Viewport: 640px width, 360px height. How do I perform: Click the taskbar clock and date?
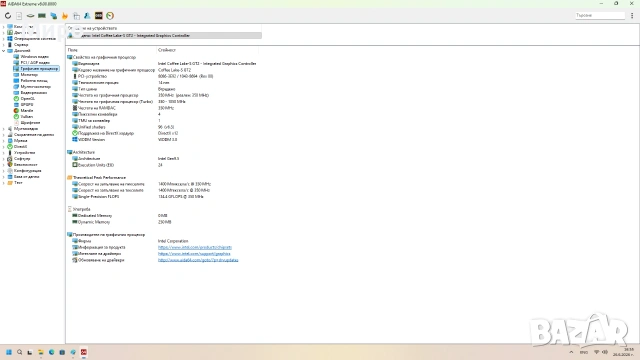[x=623, y=352]
